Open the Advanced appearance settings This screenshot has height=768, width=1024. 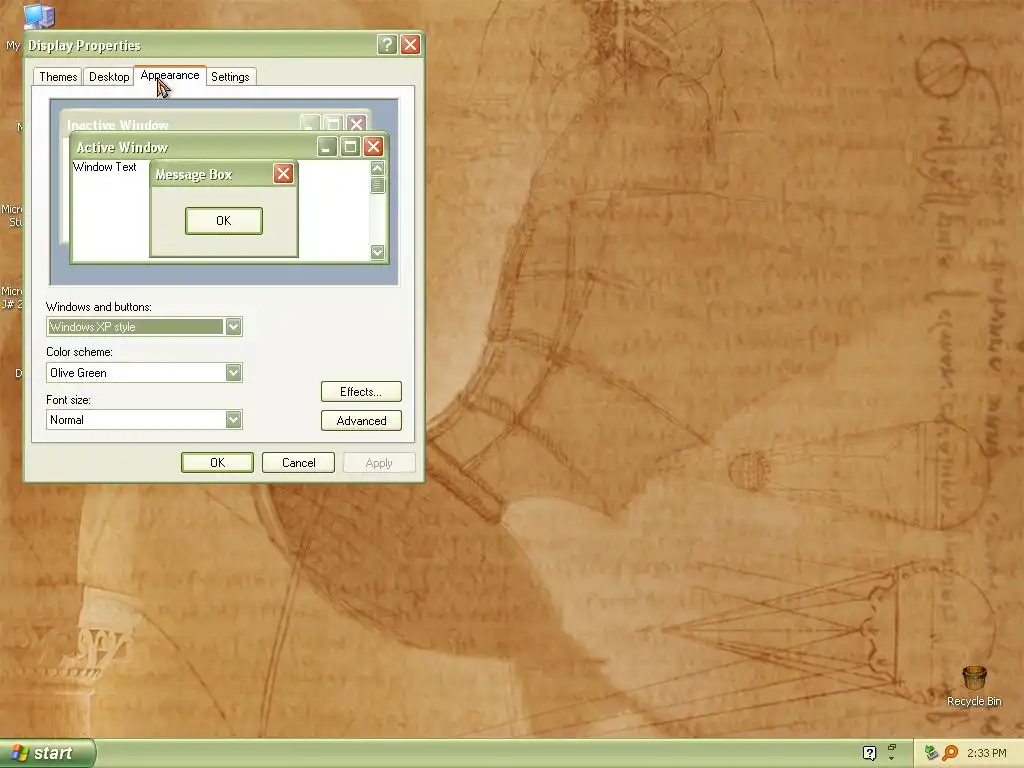[361, 421]
